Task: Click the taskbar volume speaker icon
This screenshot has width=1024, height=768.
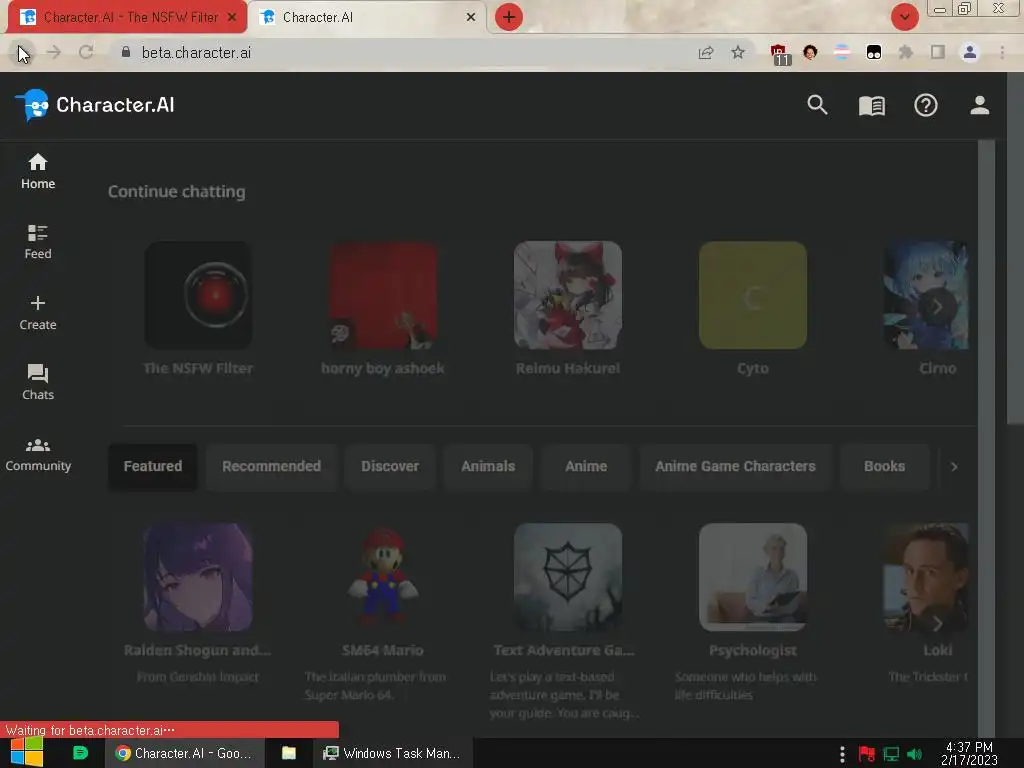Action: click(x=914, y=754)
